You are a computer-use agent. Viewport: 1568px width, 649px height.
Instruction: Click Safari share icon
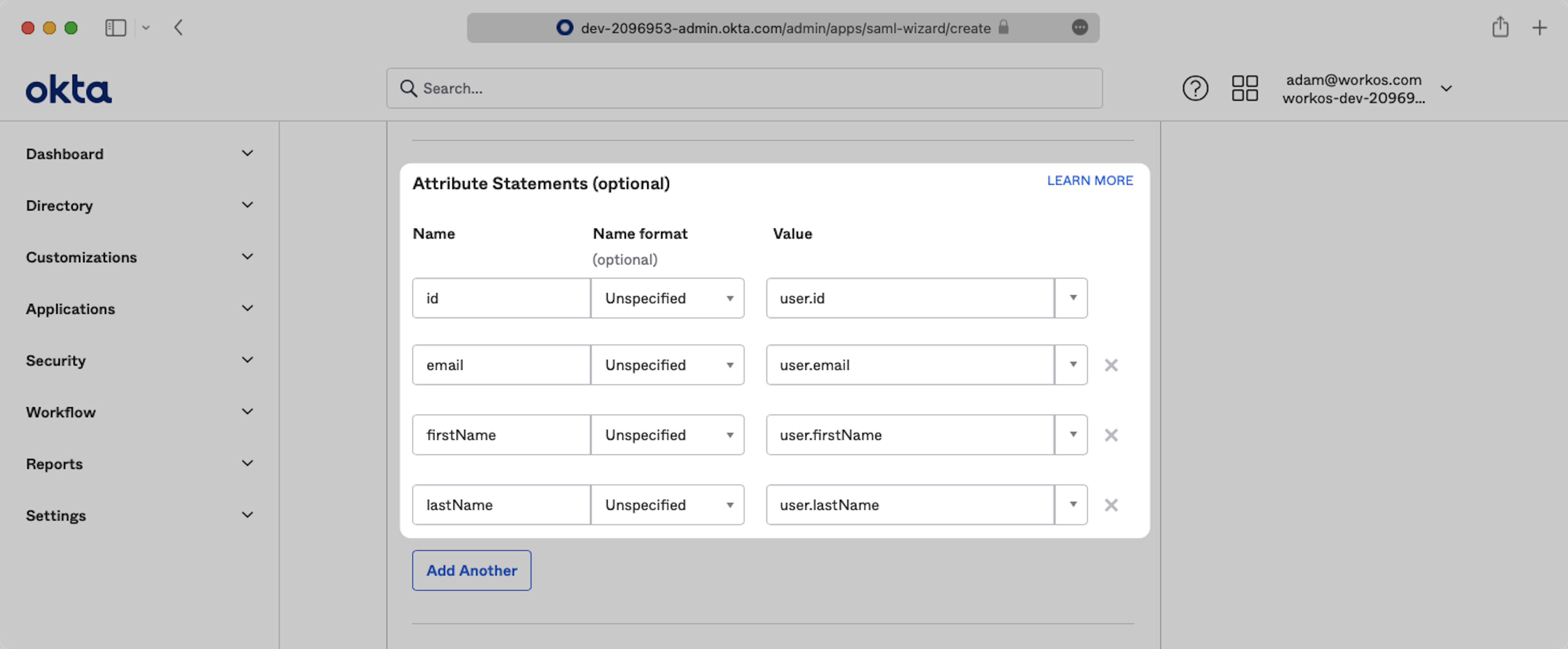click(1500, 27)
